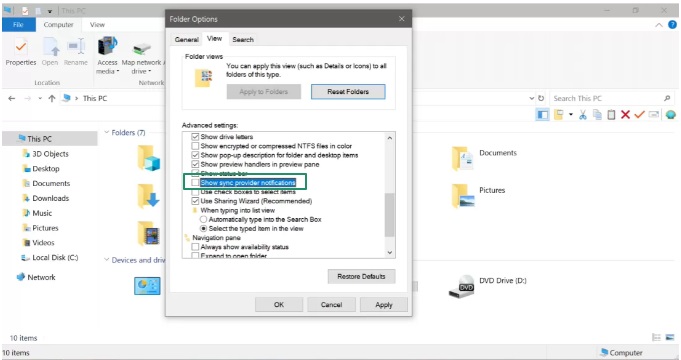Switch to details view icon in status bar
Image resolution: width=681 pixels, height=360 pixels.
click(x=656, y=337)
